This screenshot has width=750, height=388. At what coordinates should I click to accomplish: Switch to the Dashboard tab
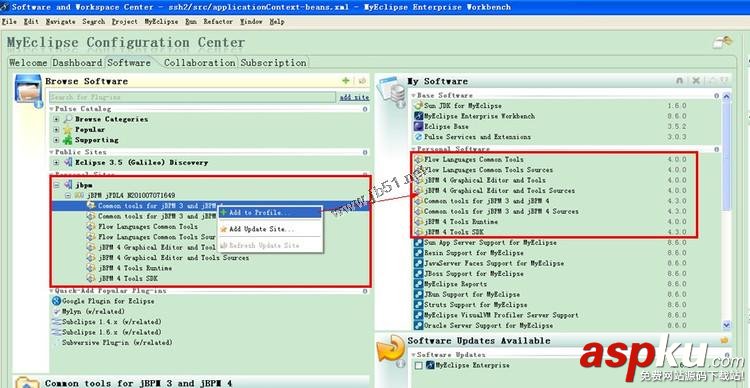click(x=77, y=63)
